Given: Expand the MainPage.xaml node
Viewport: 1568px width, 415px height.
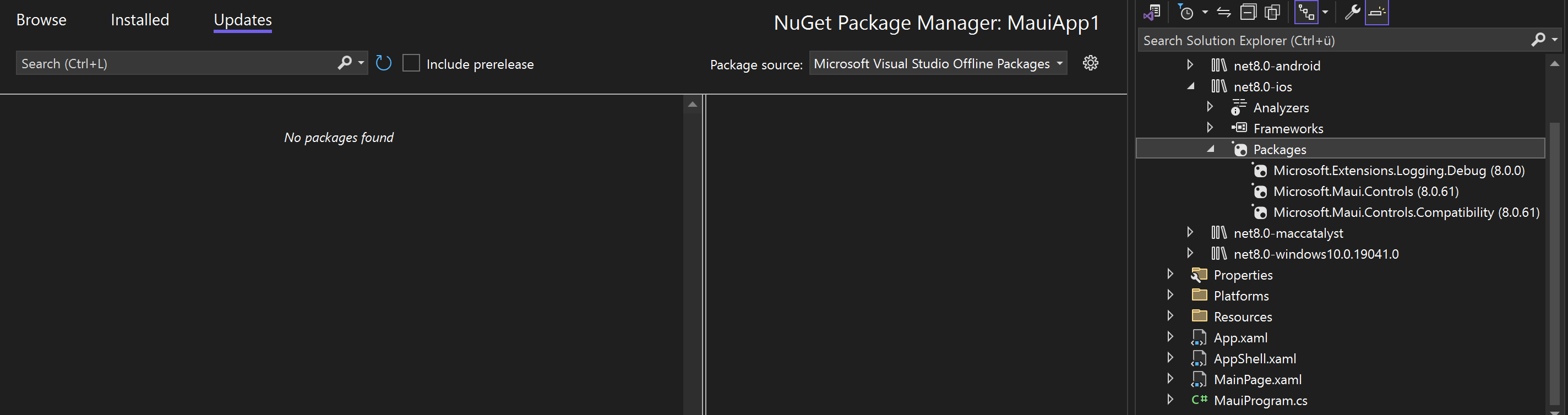Looking at the screenshot, I should click(1169, 378).
